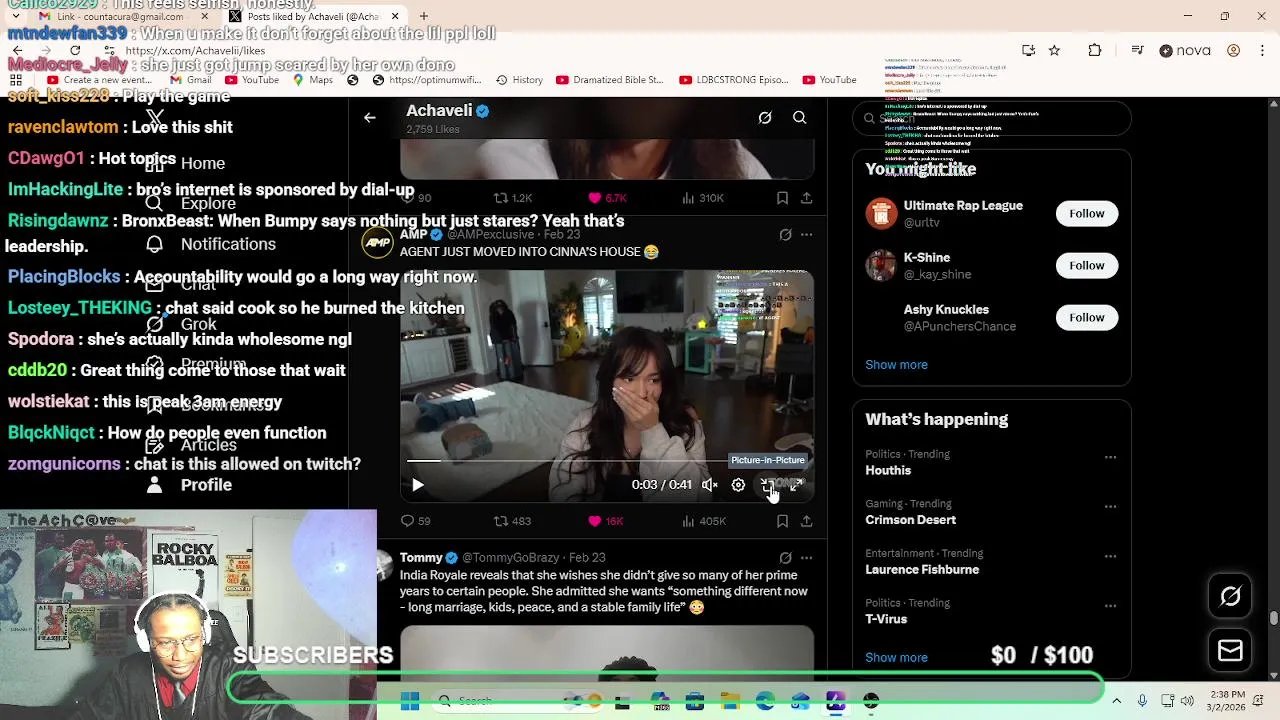Viewport: 1280px width, 720px height.
Task: Open the Maps bookmark
Action: (x=313, y=80)
